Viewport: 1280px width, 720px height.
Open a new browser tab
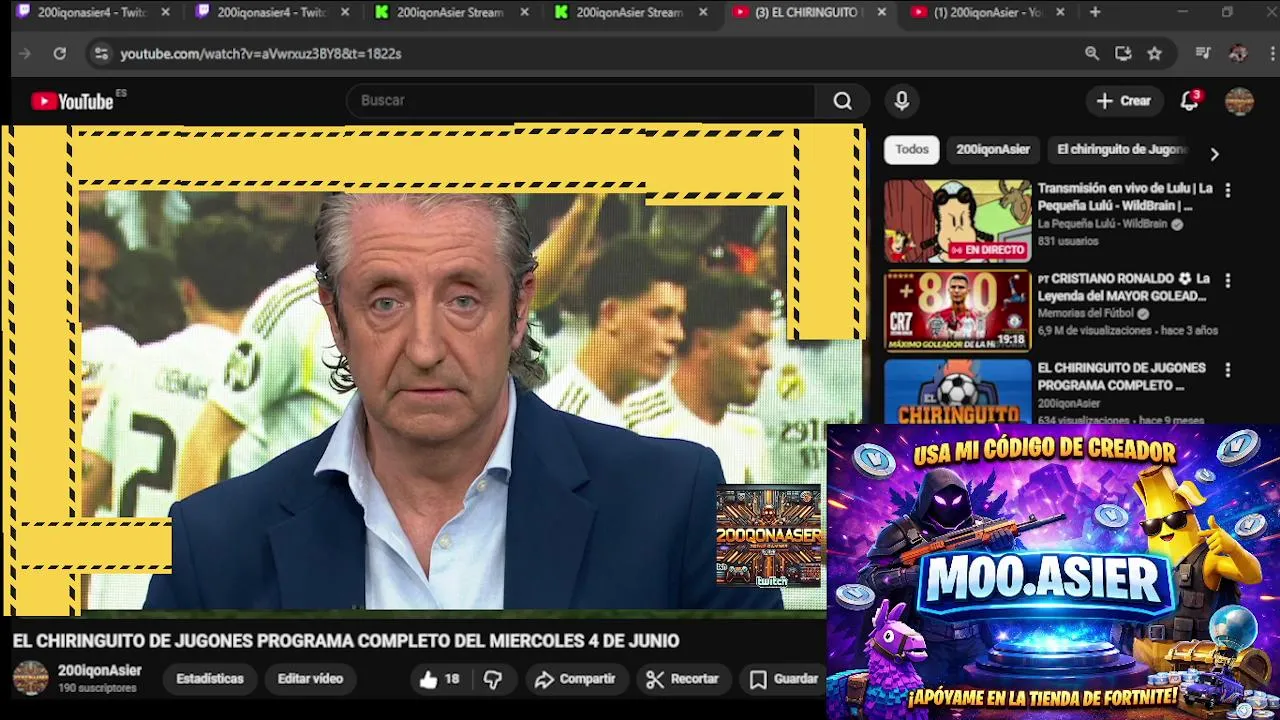point(1095,12)
